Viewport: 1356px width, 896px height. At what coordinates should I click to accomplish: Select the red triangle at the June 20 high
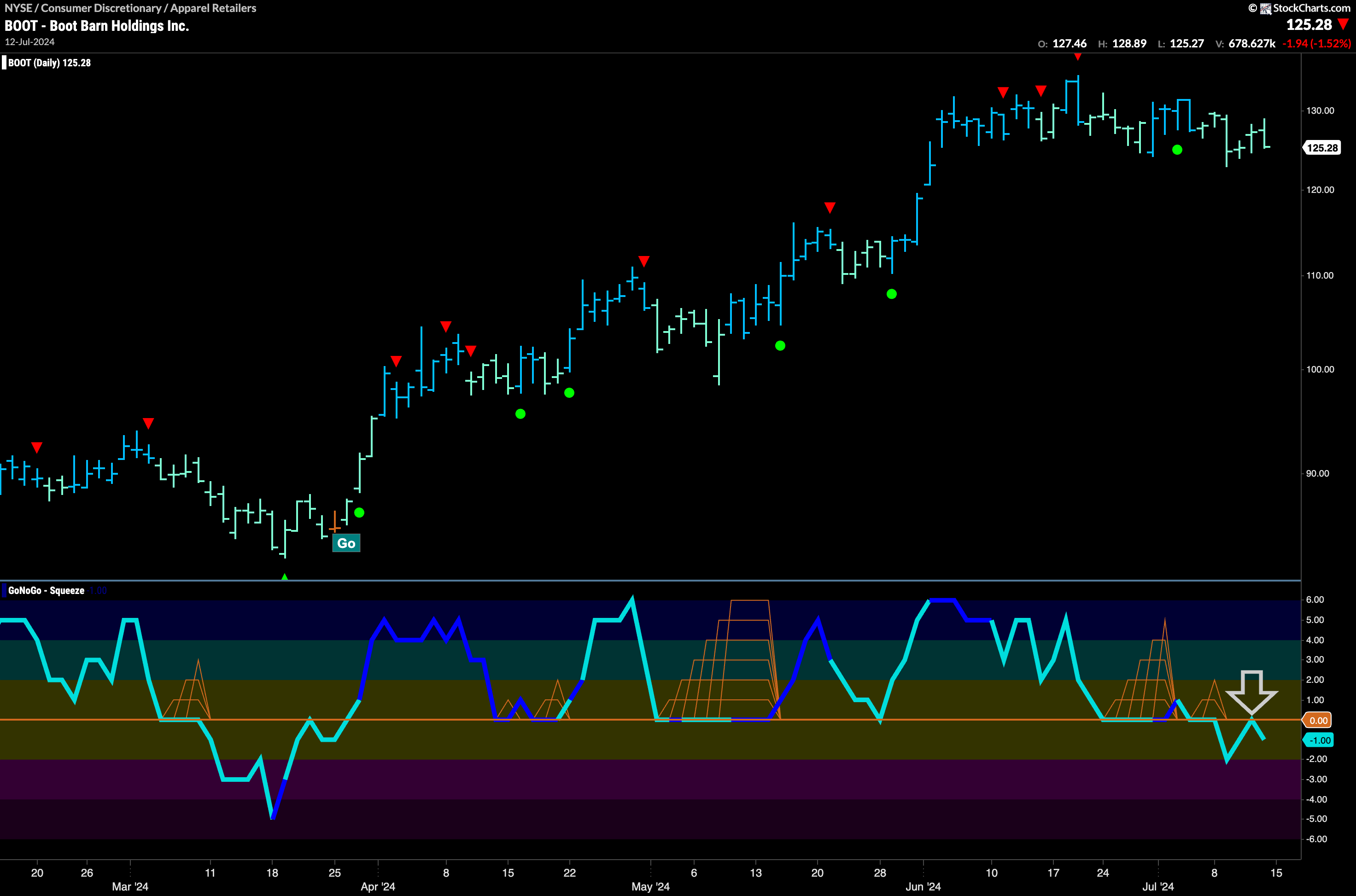coord(1078,56)
